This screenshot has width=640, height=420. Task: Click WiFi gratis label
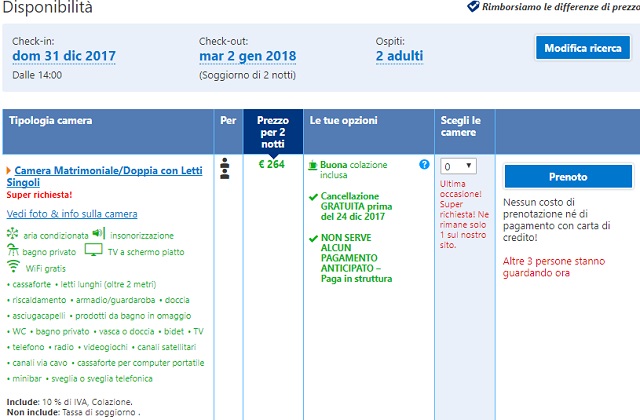point(45,269)
